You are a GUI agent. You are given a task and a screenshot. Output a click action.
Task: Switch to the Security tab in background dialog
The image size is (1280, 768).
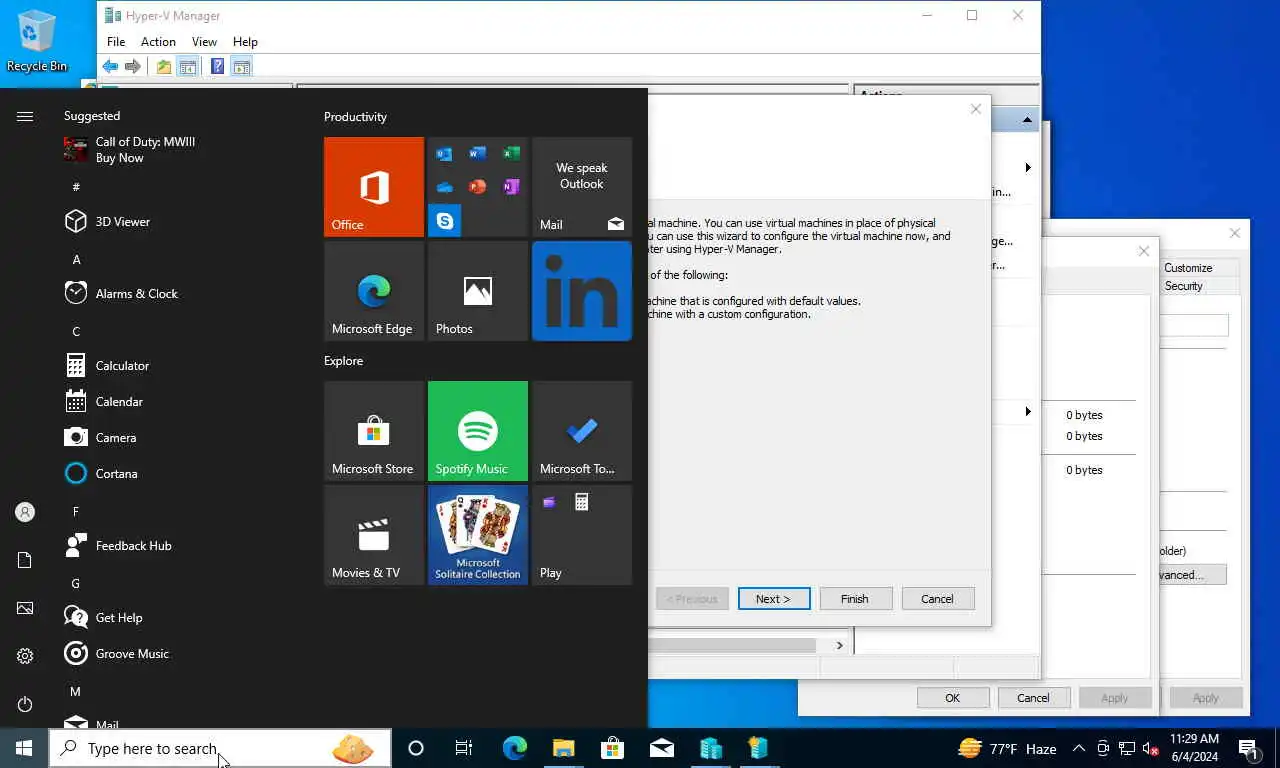point(1184,286)
